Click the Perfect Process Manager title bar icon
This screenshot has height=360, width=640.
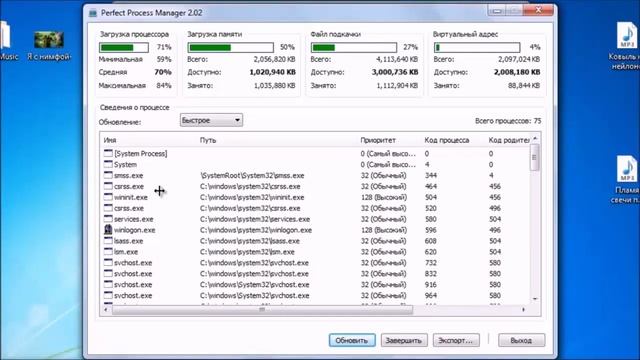pyautogui.click(x=93, y=13)
